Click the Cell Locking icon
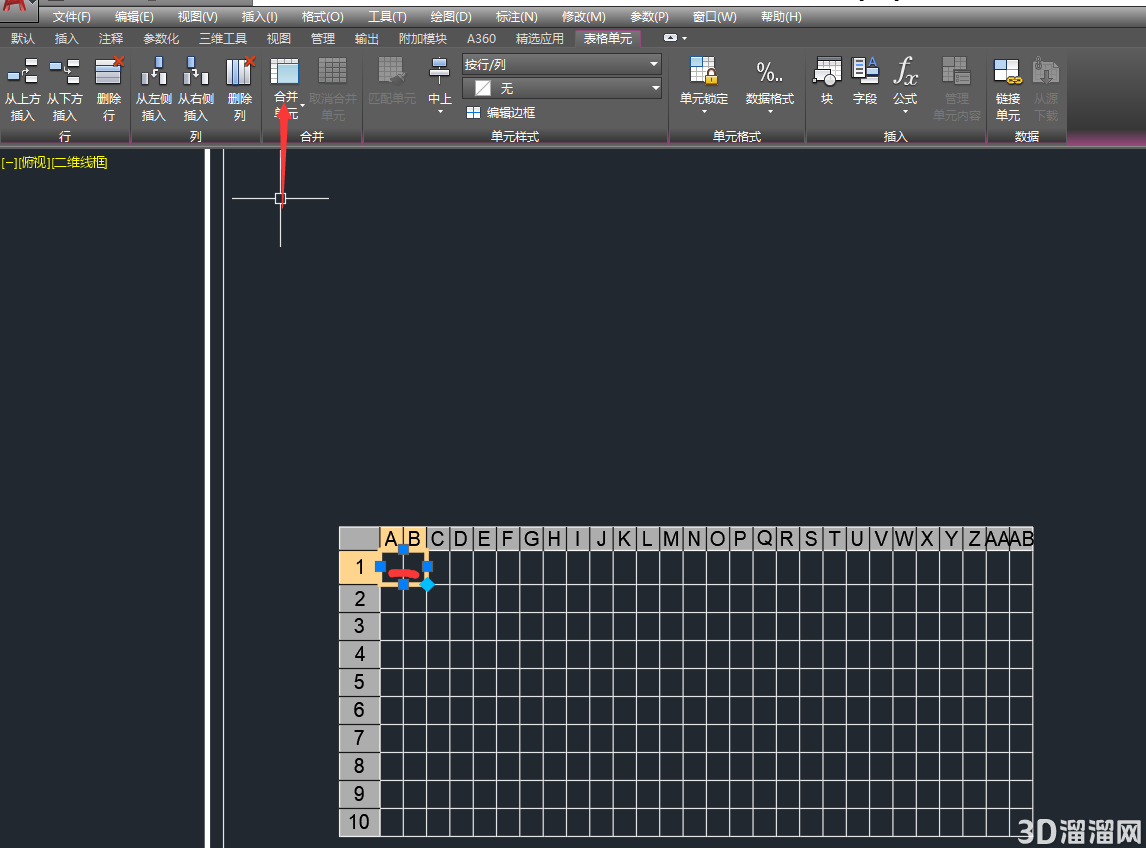This screenshot has height=848, width=1146. click(x=703, y=72)
